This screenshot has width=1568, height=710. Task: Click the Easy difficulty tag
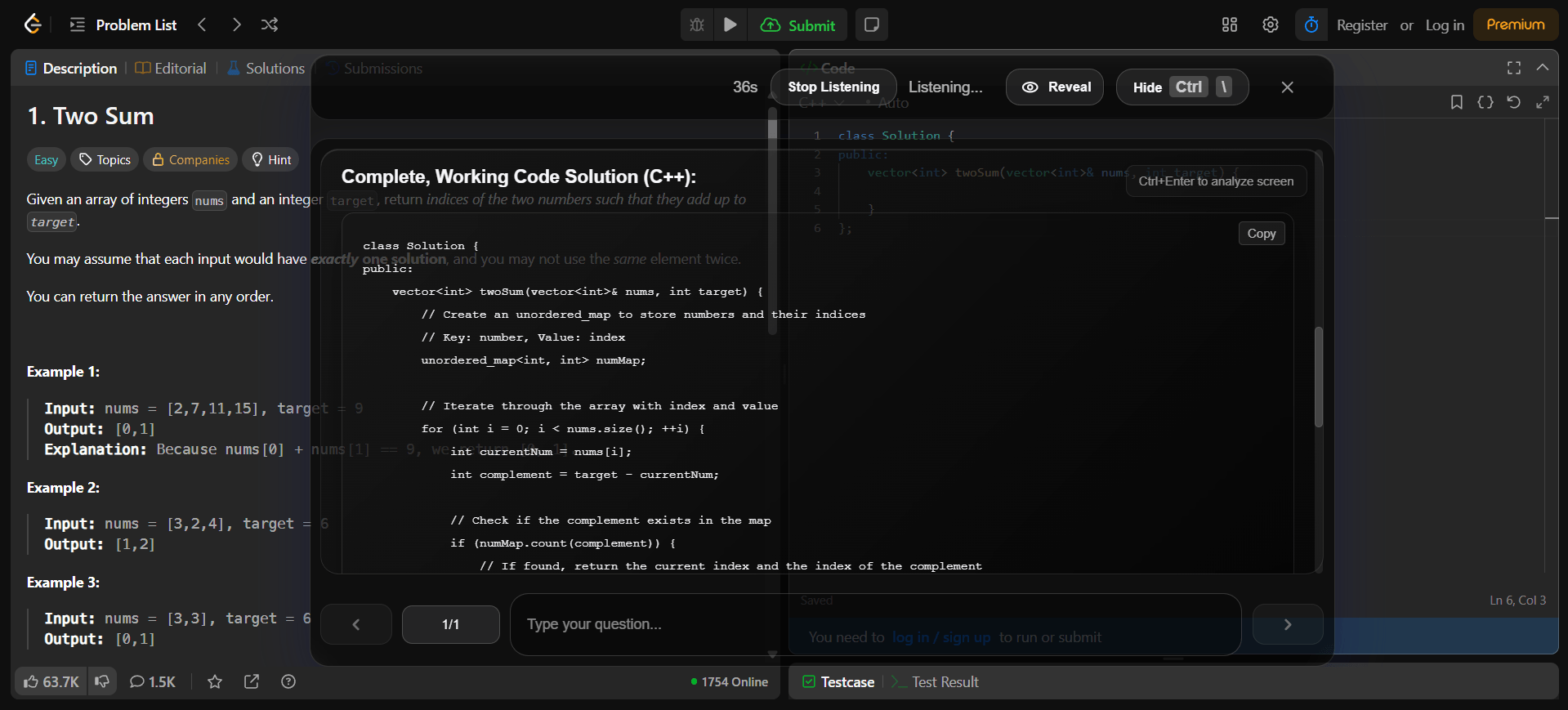(x=47, y=160)
